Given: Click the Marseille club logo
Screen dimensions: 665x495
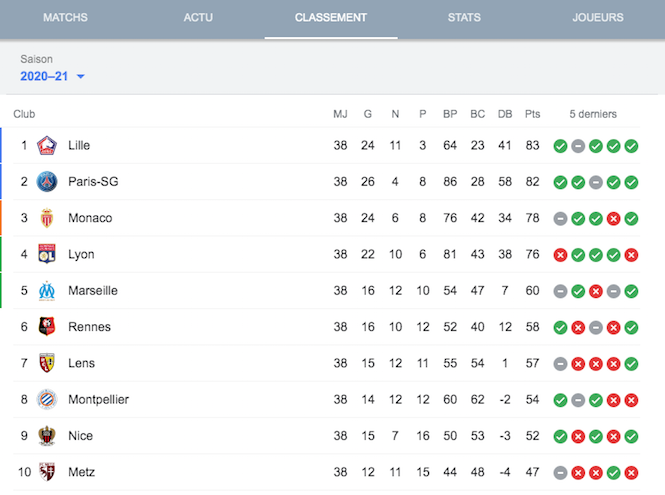Looking at the screenshot, I should [x=47, y=291].
